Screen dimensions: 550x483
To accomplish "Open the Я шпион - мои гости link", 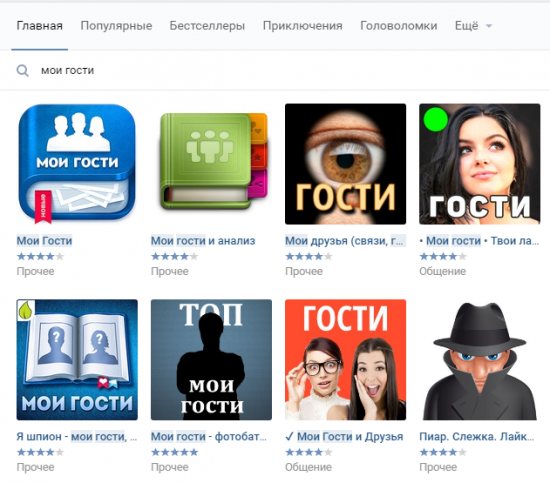I will point(77,437).
